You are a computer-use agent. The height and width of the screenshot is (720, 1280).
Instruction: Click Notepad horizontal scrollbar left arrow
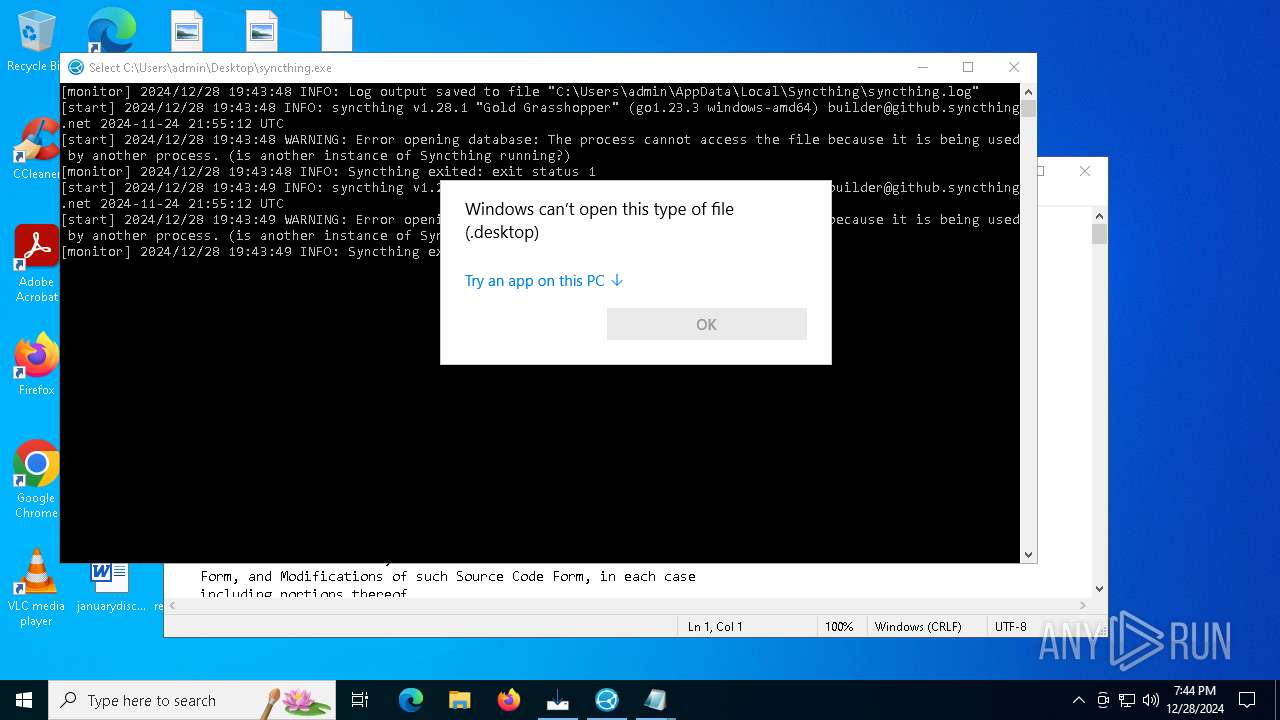[173, 605]
